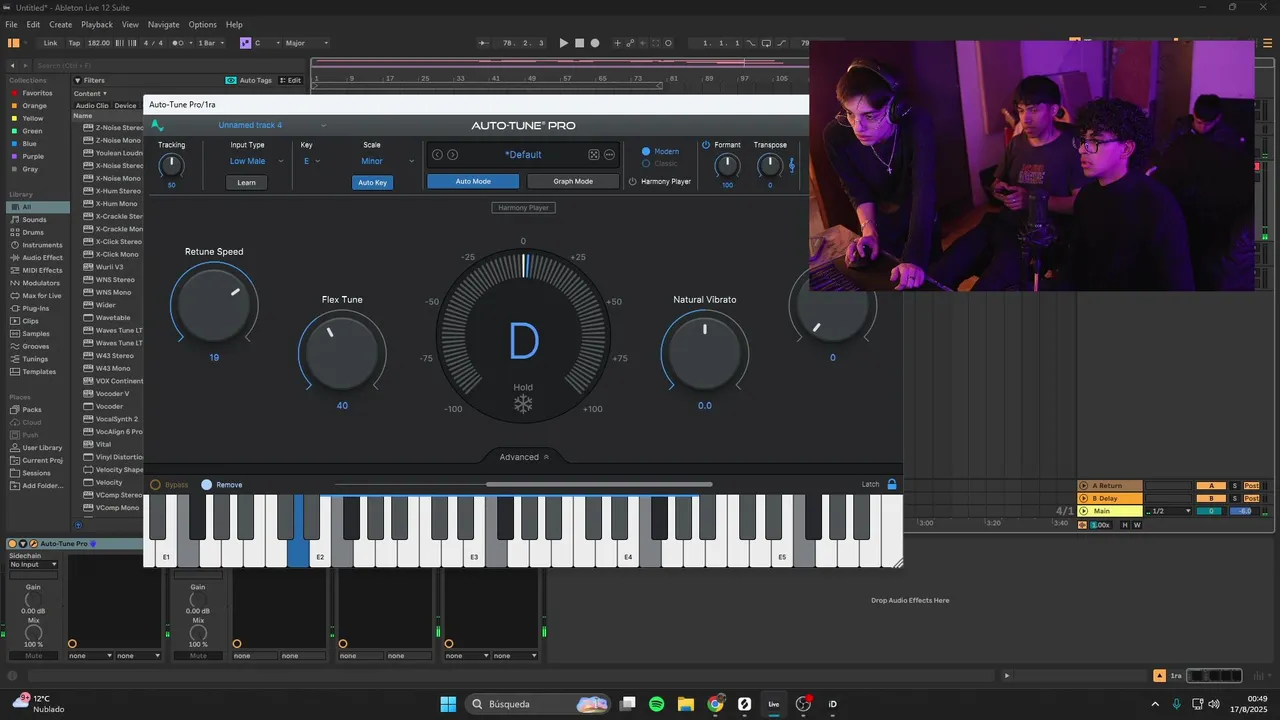
Task: Open the Create menu
Action: (x=60, y=24)
